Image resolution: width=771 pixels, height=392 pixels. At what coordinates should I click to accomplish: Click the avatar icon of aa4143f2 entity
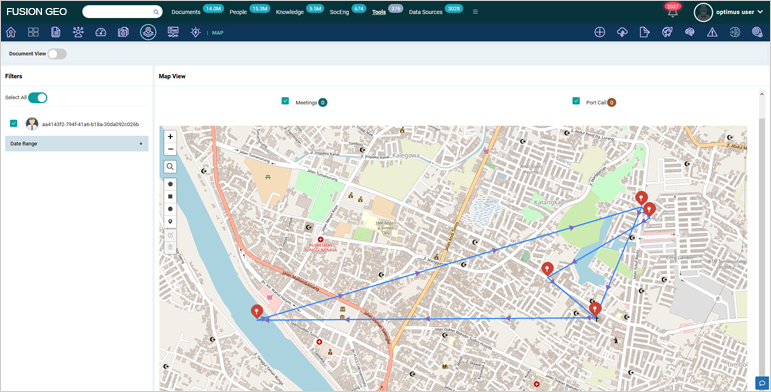point(32,124)
